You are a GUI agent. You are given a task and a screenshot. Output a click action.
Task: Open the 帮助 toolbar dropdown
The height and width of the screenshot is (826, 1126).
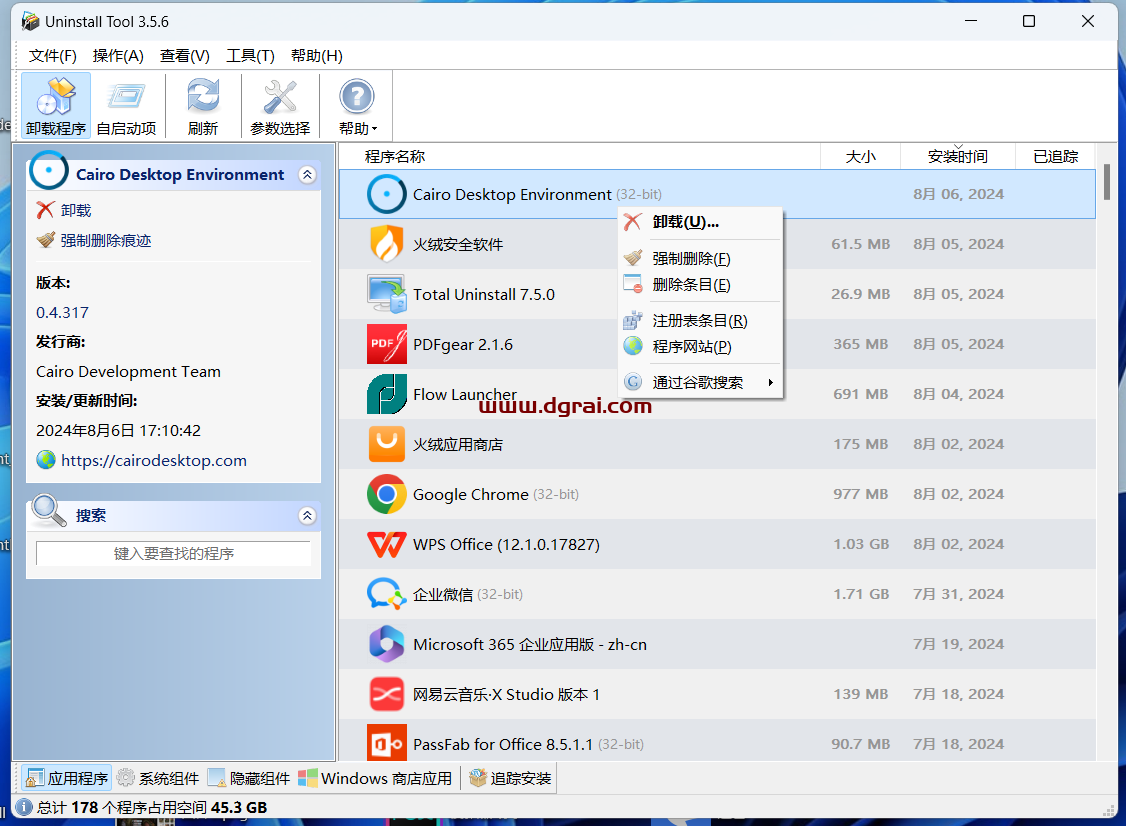(x=358, y=105)
